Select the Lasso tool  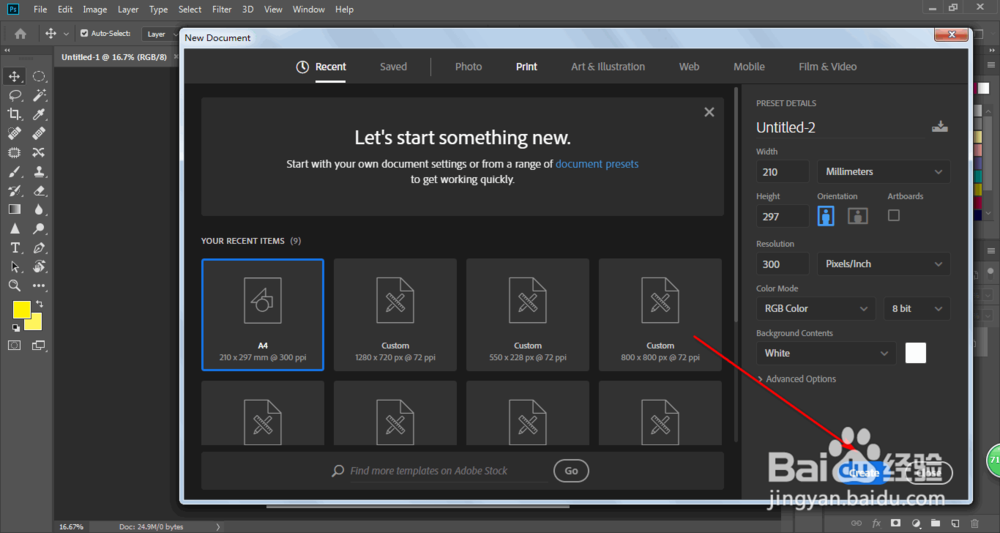14,96
